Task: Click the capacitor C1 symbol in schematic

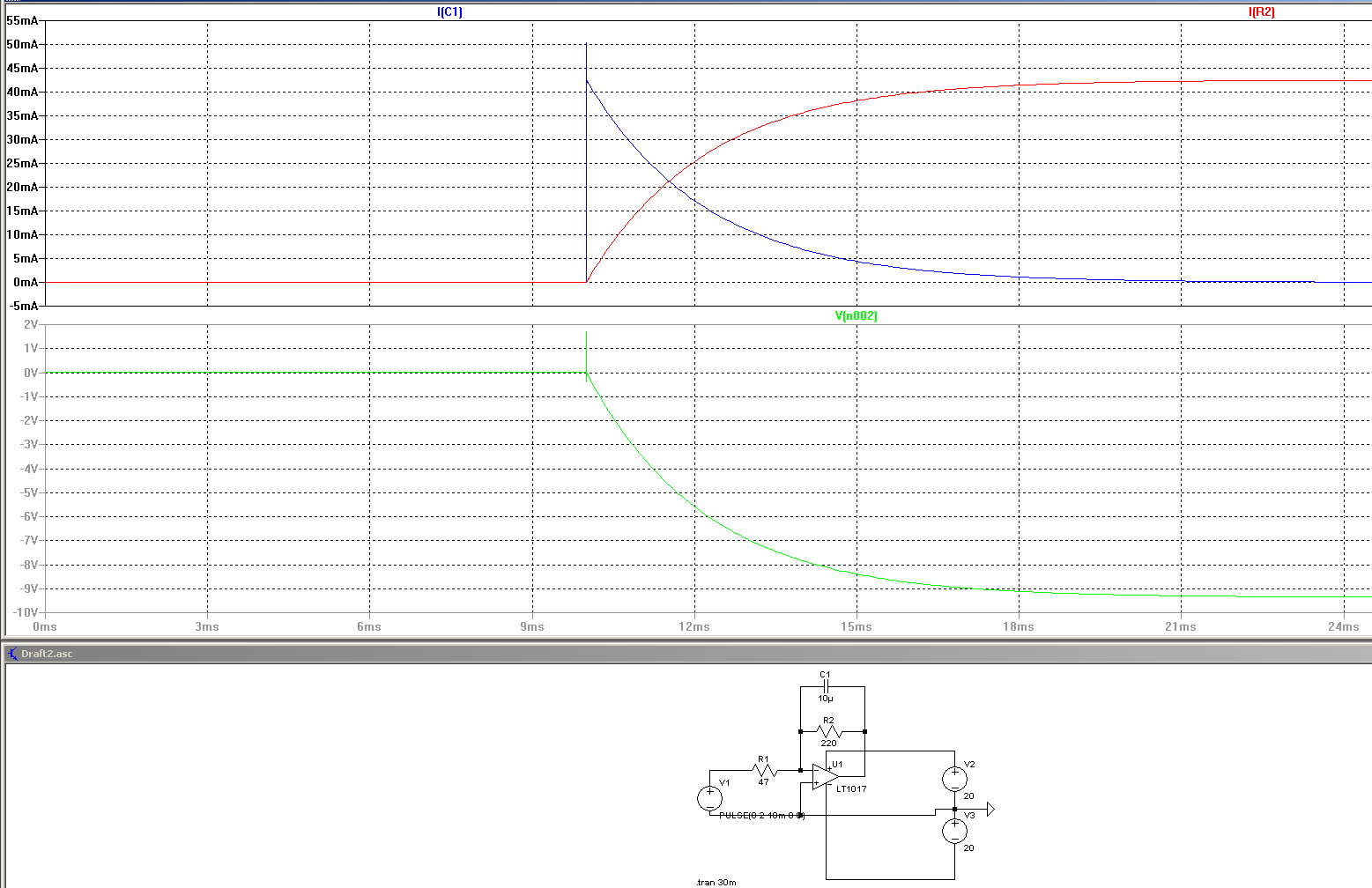Action: (x=826, y=686)
